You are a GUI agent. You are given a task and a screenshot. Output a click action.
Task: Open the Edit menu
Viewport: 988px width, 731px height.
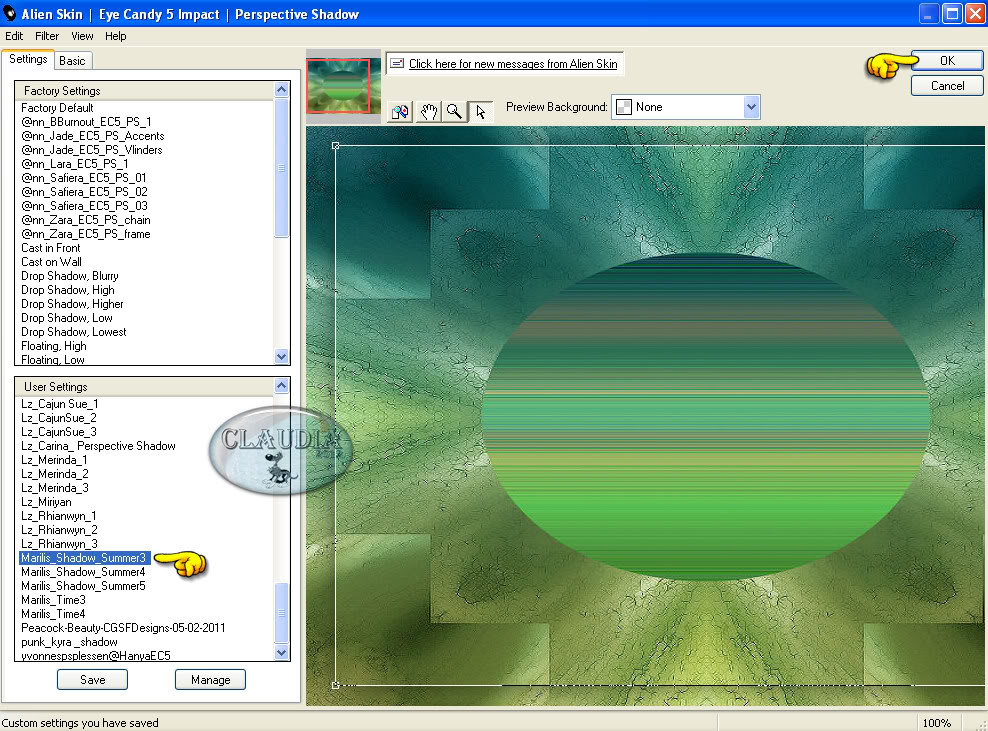[x=14, y=36]
